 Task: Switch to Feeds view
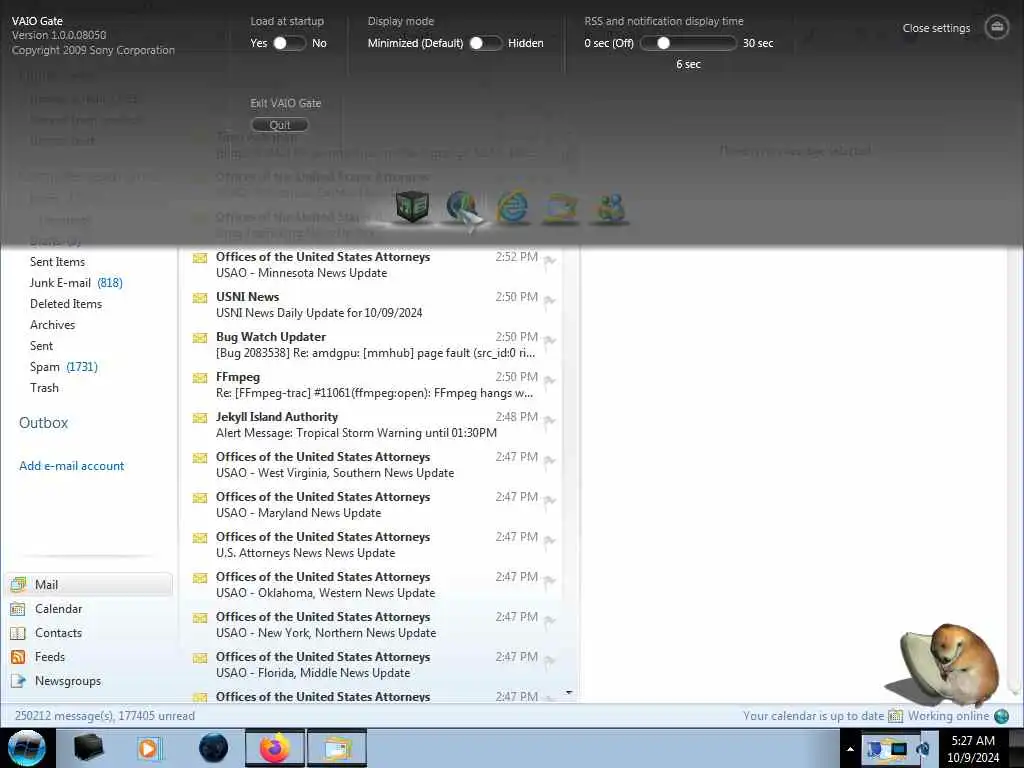89,657
